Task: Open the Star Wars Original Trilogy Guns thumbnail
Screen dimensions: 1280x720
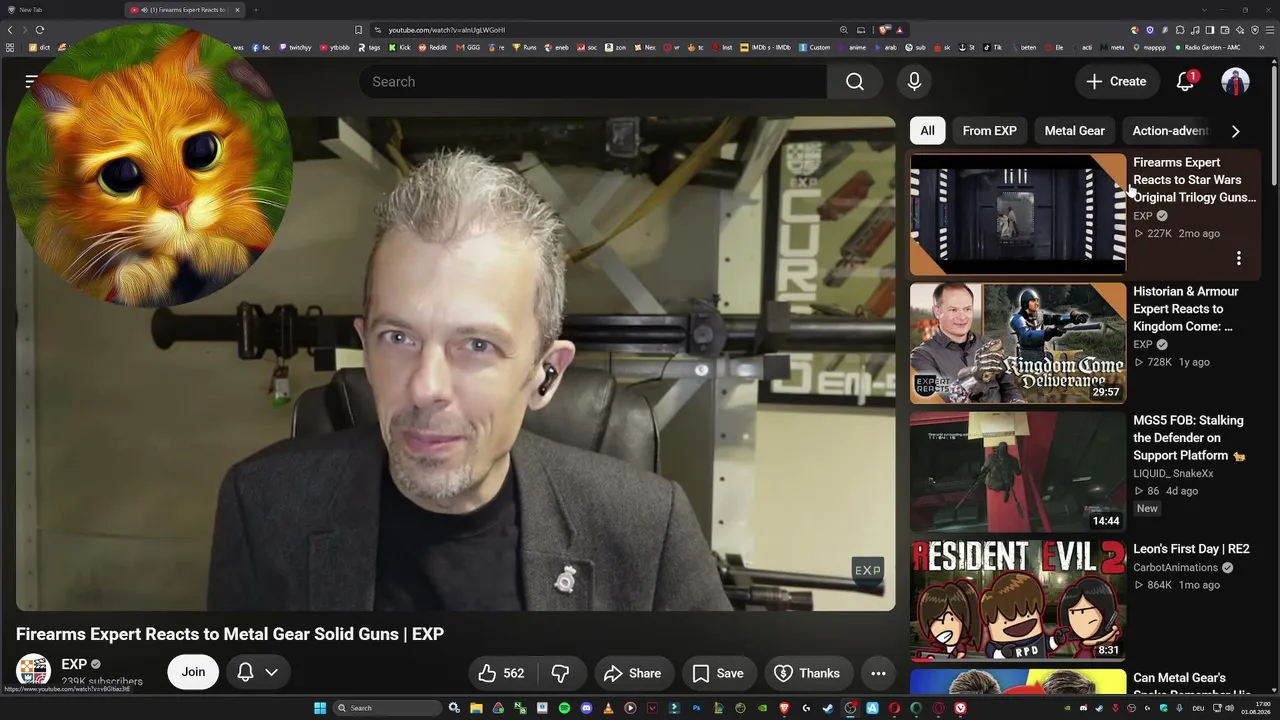Action: (1018, 214)
